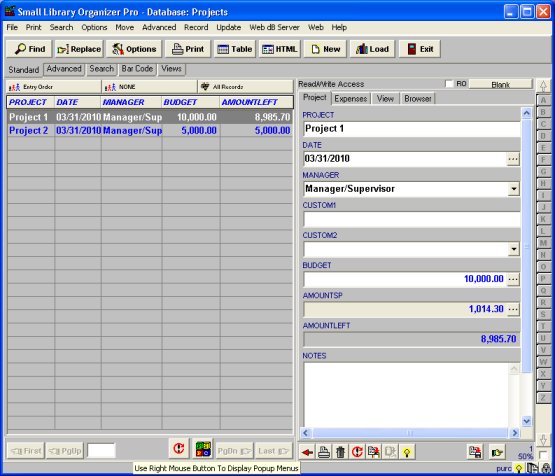The height and width of the screenshot is (476, 555).
Task: Open the Options toolbar button
Action: tap(134, 49)
